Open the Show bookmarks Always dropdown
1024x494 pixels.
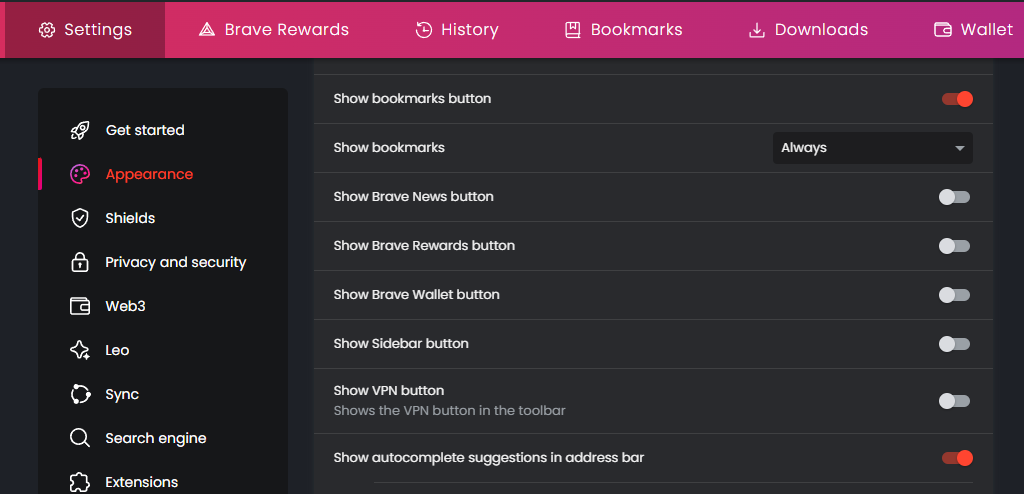872,148
